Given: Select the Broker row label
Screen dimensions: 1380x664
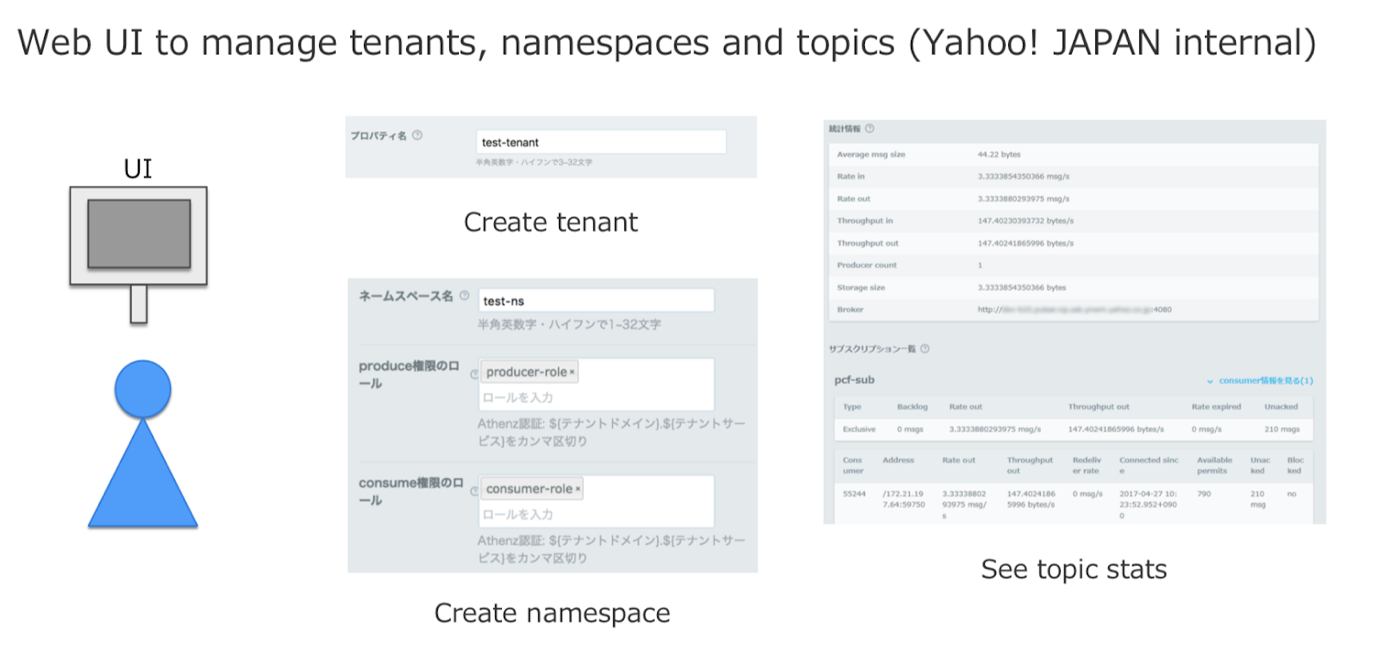Looking at the screenshot, I should click(850, 309).
